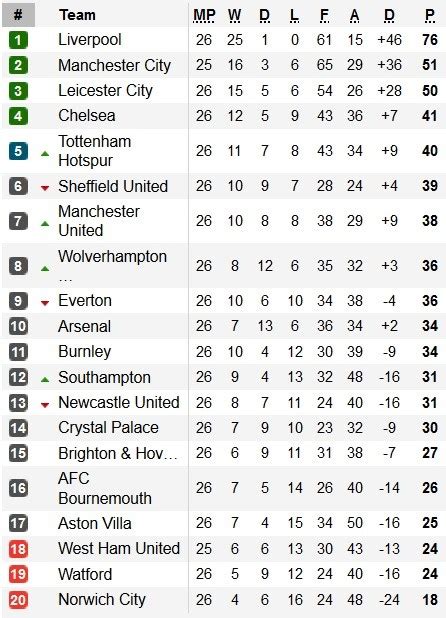Screen dimensions: 446x618
Task: Click green up arrow beside Tottenham Hotspur
Action: point(45,153)
